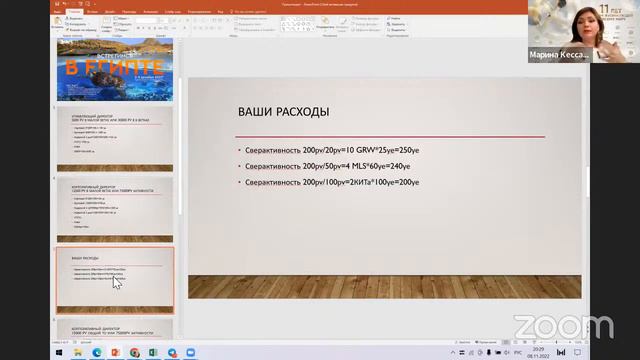Image resolution: width=640 pixels, height=360 pixels.
Task: Open the Shape Effects dropdown
Action: [x=366, y=30]
